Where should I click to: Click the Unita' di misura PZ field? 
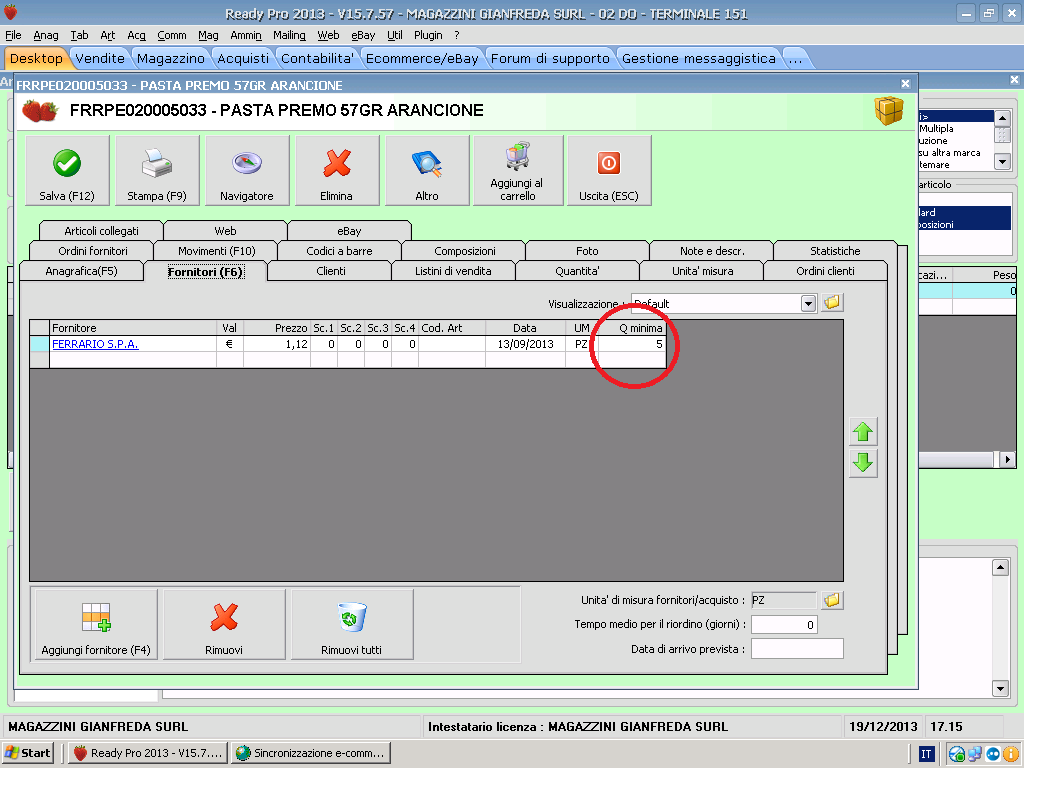[x=783, y=600]
